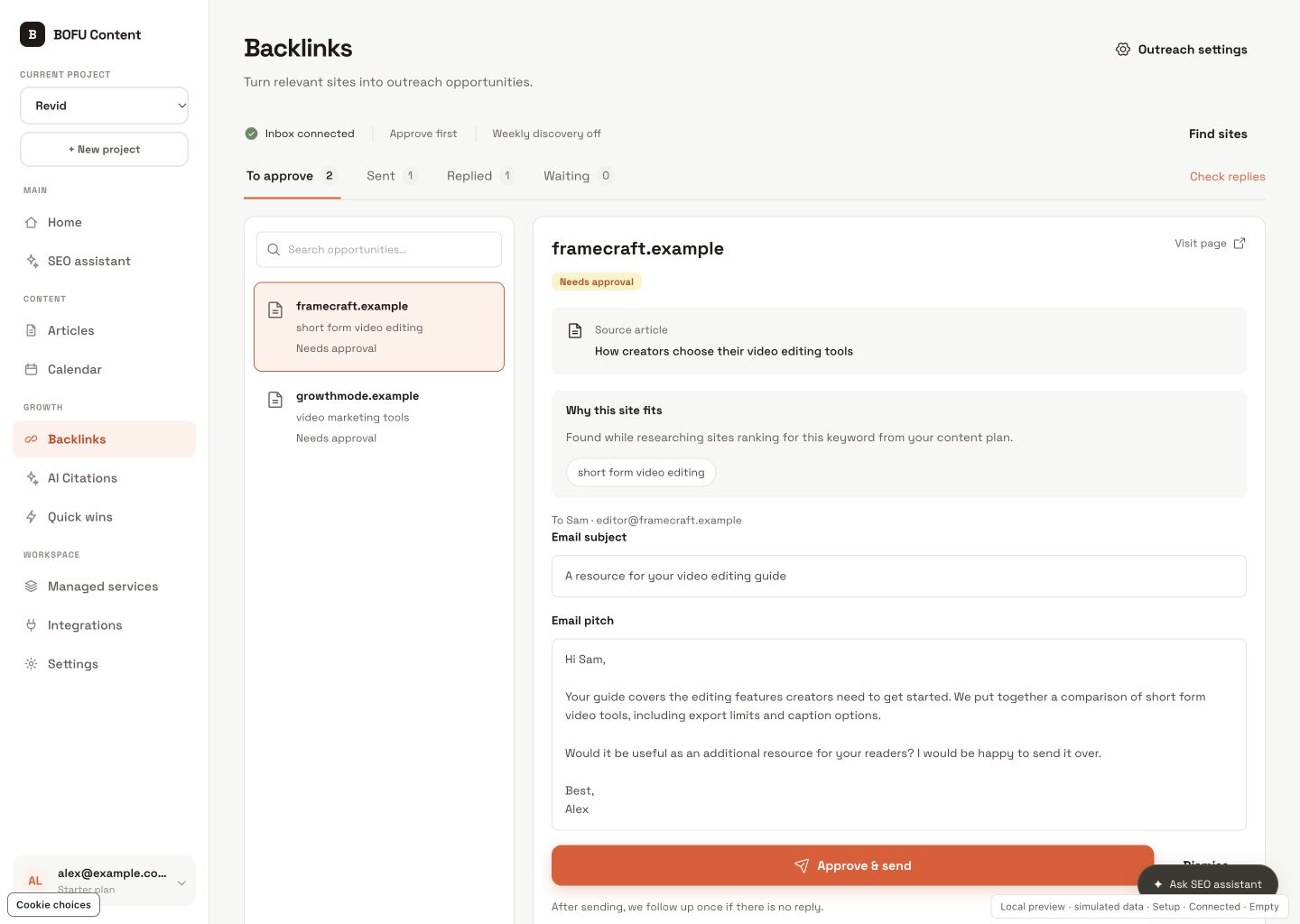Open Integrations in the sidebar
1300x924 pixels.
(x=104, y=625)
